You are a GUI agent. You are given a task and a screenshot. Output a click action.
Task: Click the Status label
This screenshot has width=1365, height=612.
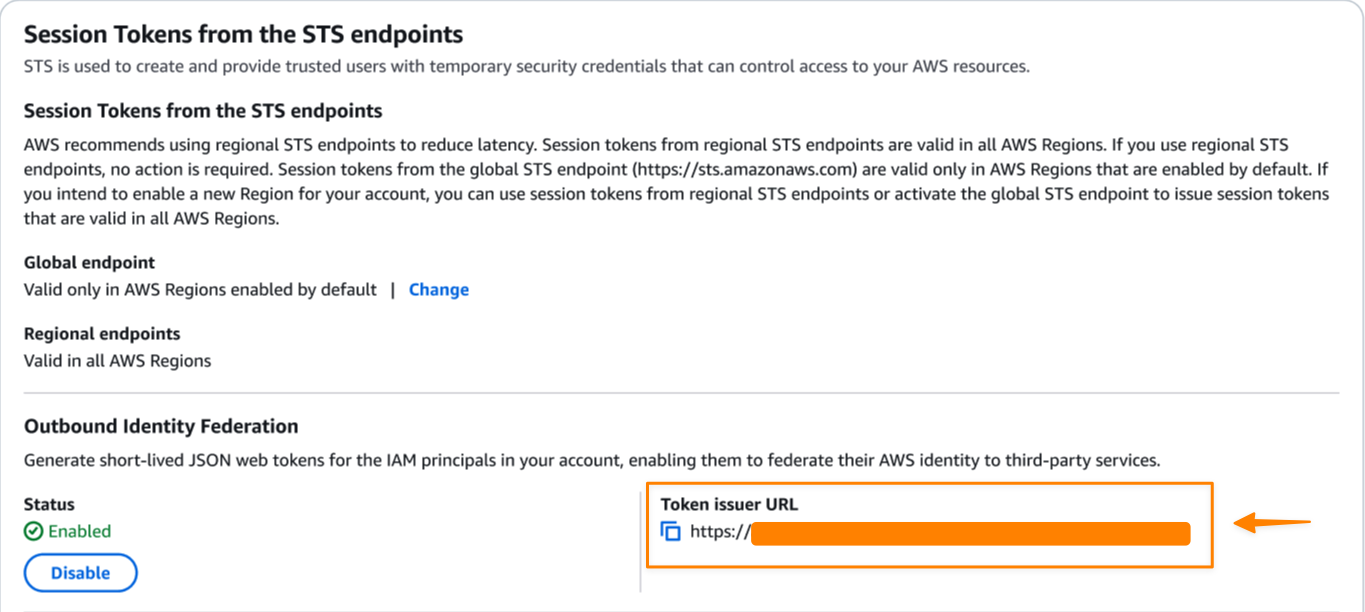(x=49, y=505)
